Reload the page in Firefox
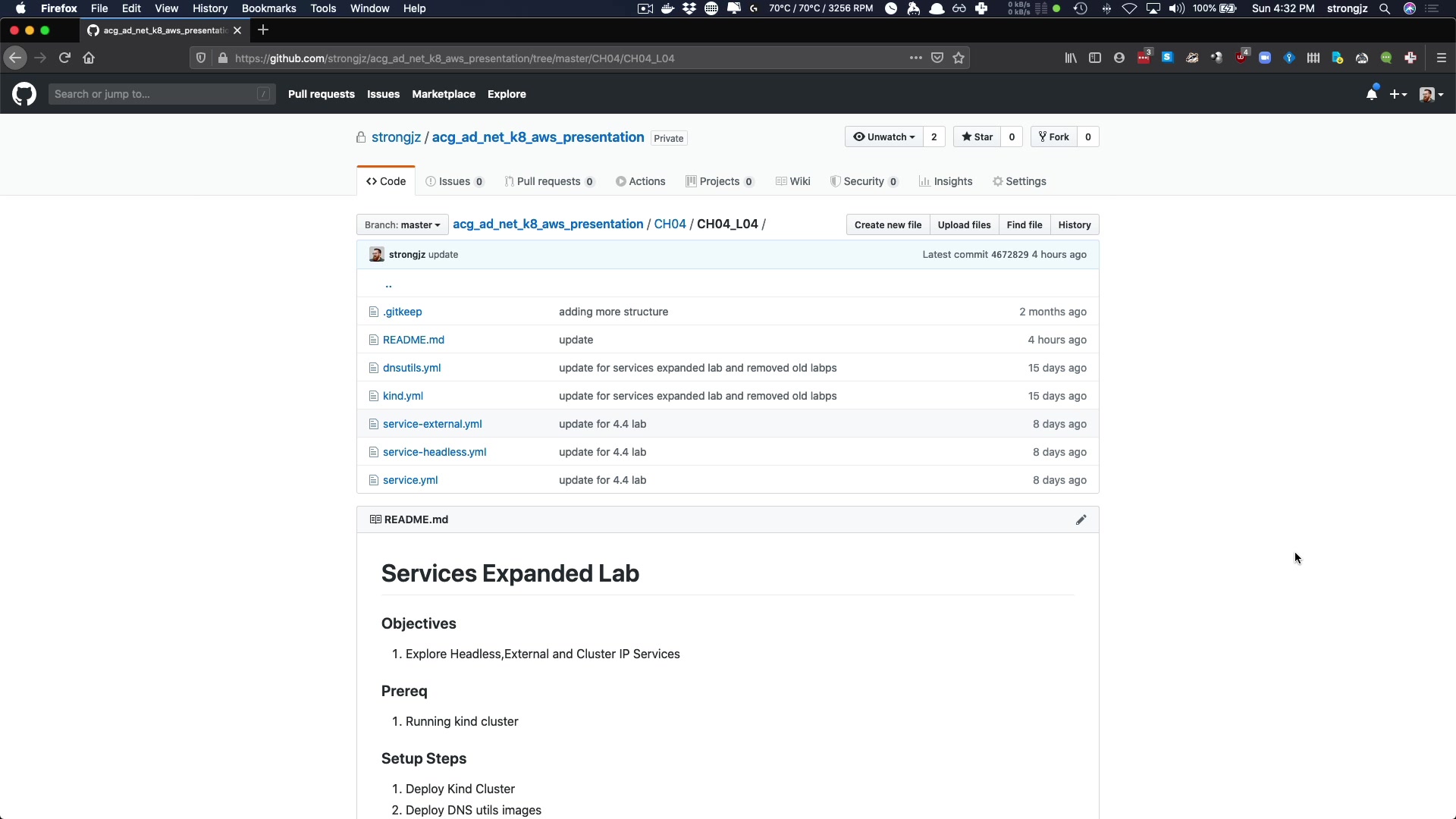 64,58
